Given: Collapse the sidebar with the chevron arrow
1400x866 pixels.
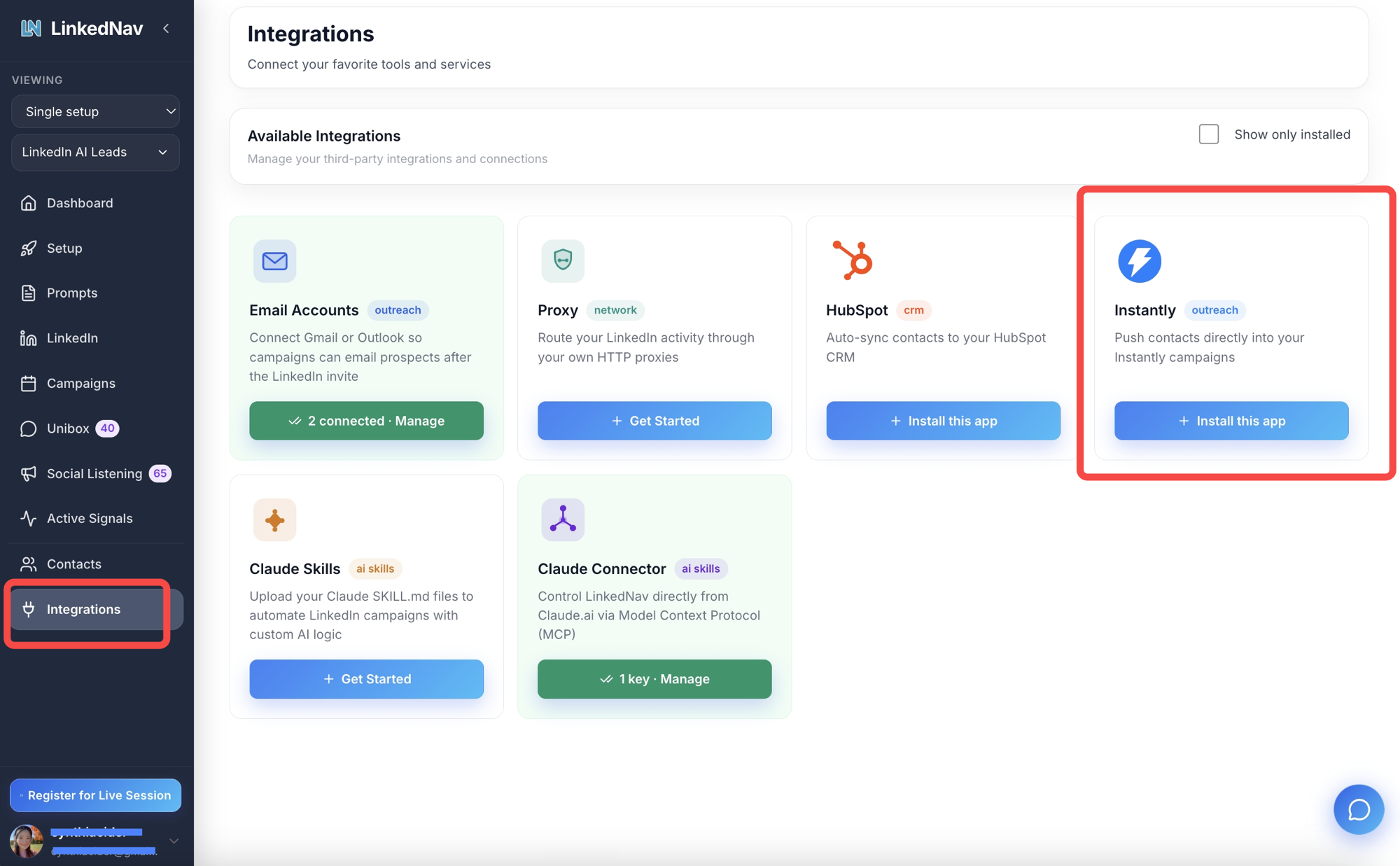Looking at the screenshot, I should tap(166, 29).
